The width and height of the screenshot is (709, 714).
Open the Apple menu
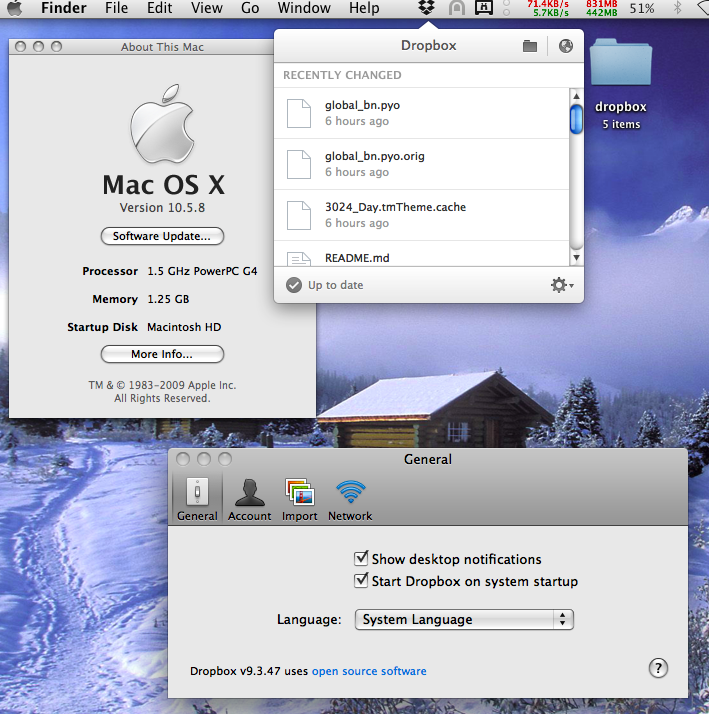tap(15, 8)
